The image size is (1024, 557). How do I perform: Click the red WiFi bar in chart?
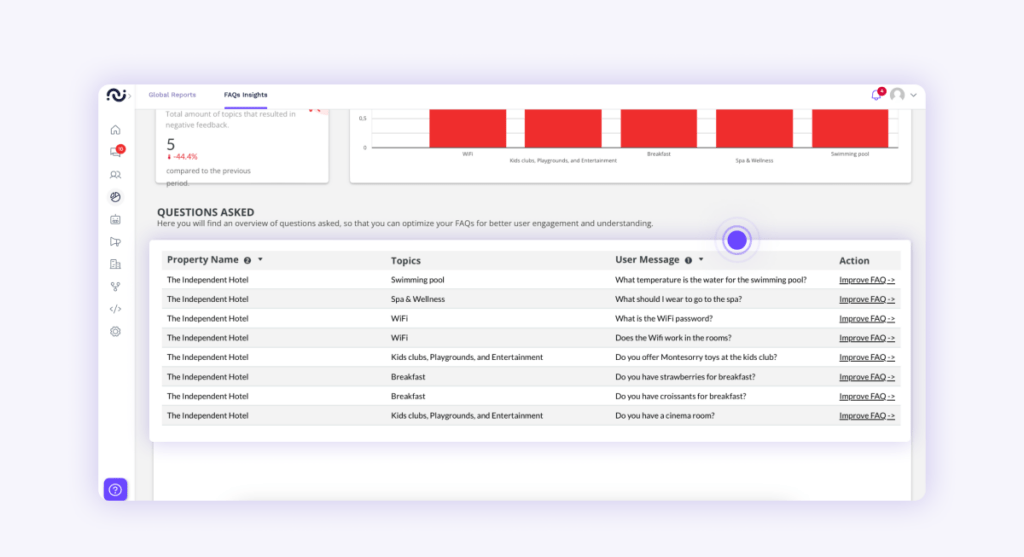[467, 128]
